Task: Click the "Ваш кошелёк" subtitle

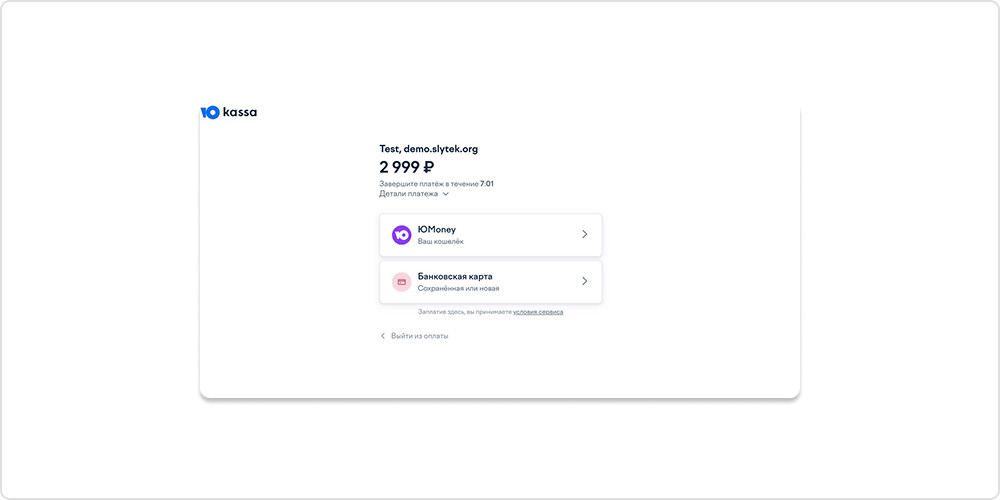Action: coord(440,242)
